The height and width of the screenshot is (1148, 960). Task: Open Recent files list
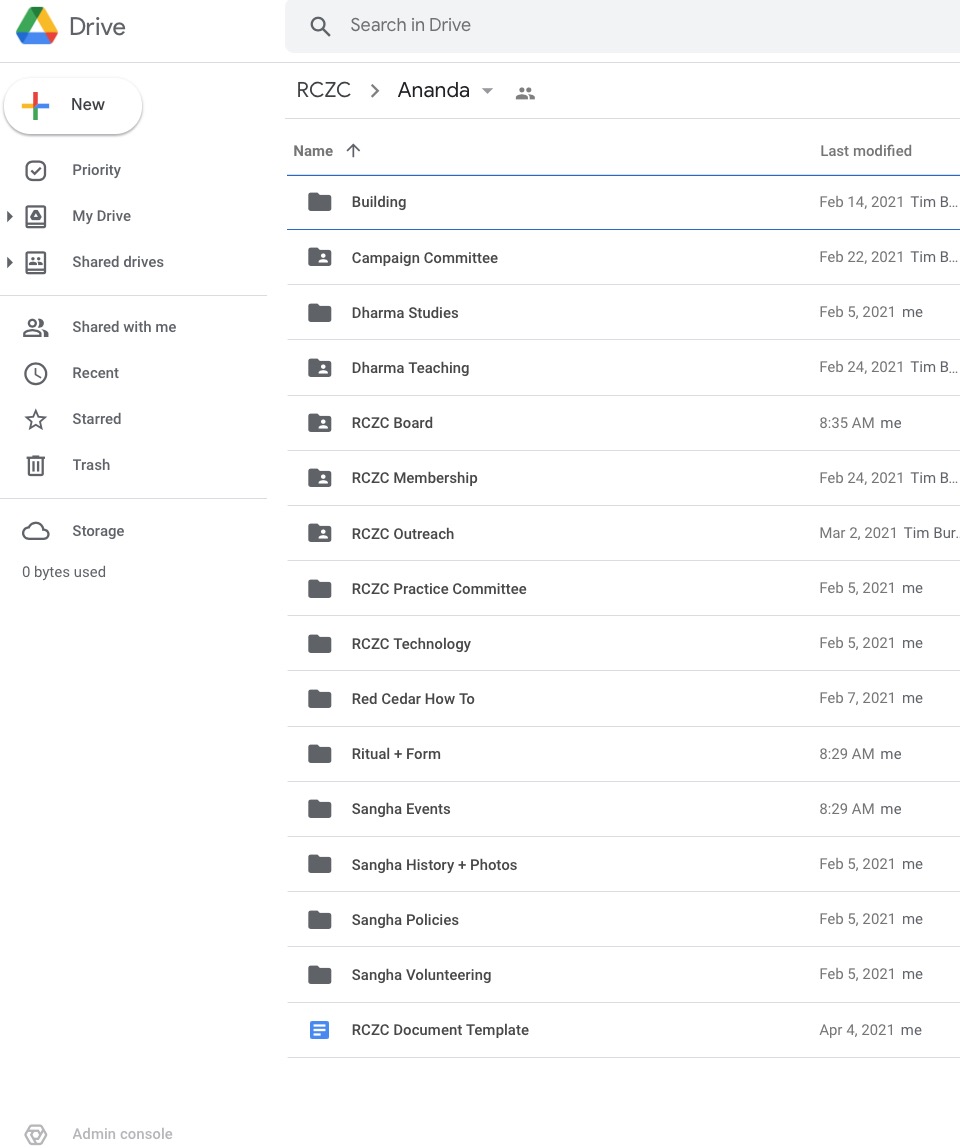pos(95,373)
